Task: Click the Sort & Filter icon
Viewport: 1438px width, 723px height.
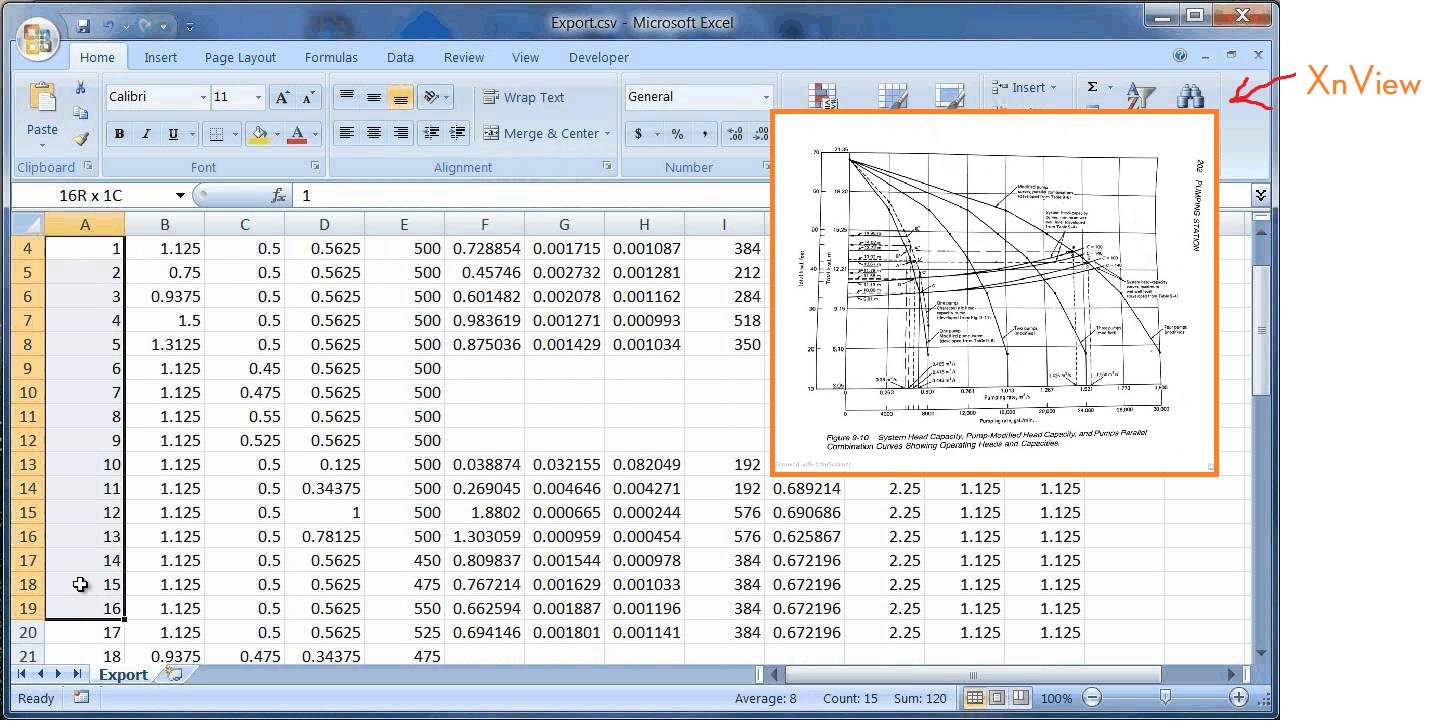Action: [x=1140, y=96]
